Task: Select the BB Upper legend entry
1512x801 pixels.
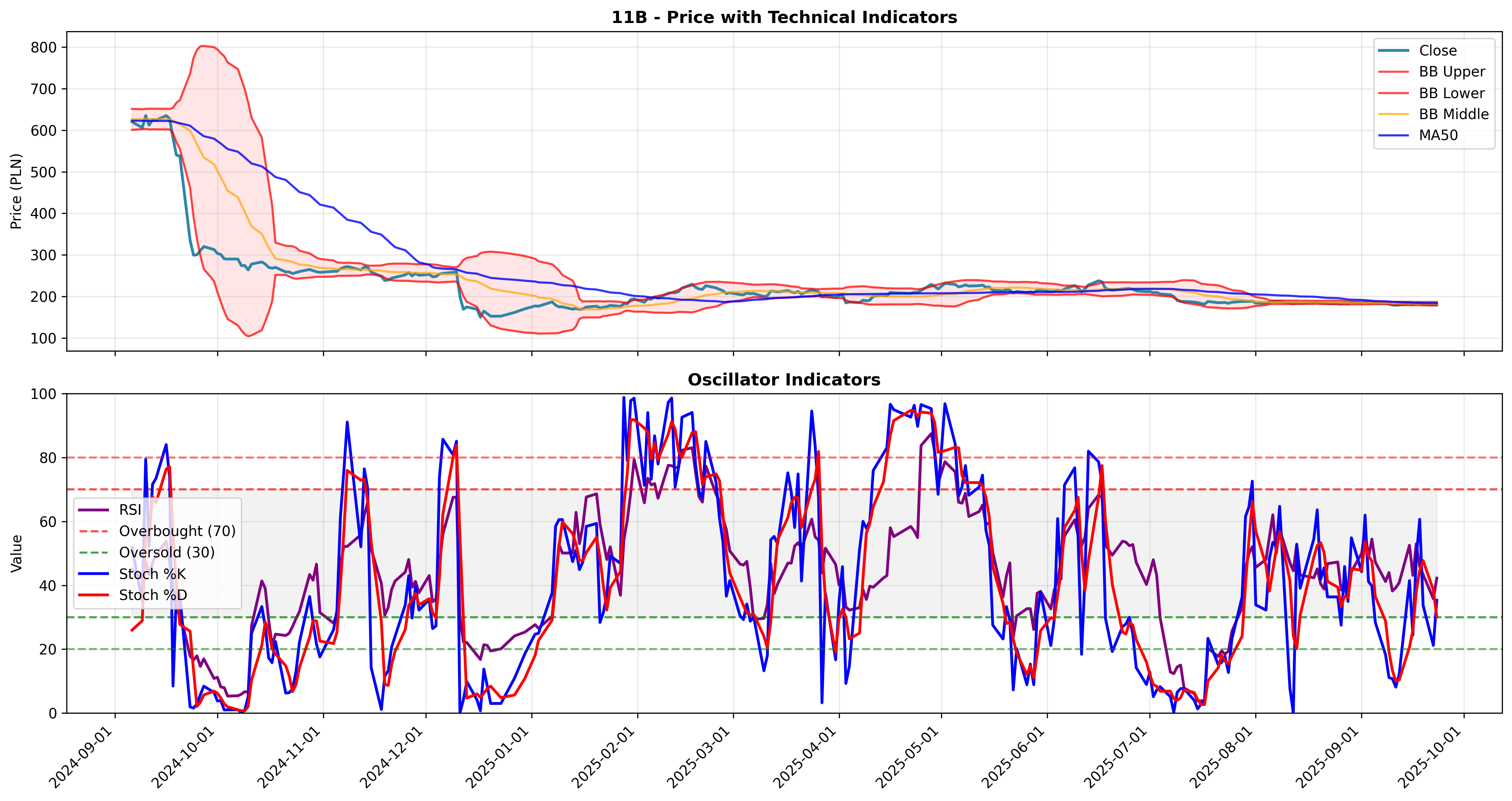Action: click(x=1431, y=72)
